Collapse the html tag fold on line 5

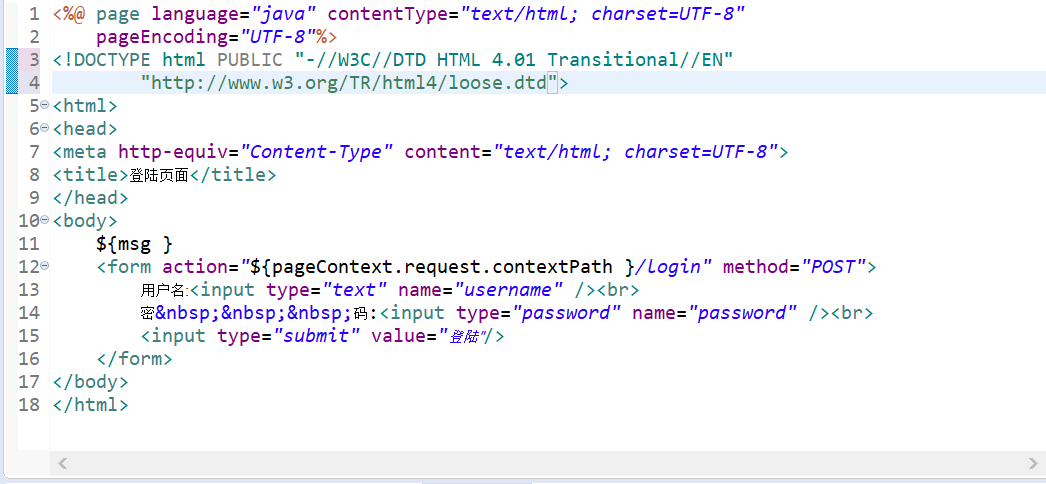point(45,105)
